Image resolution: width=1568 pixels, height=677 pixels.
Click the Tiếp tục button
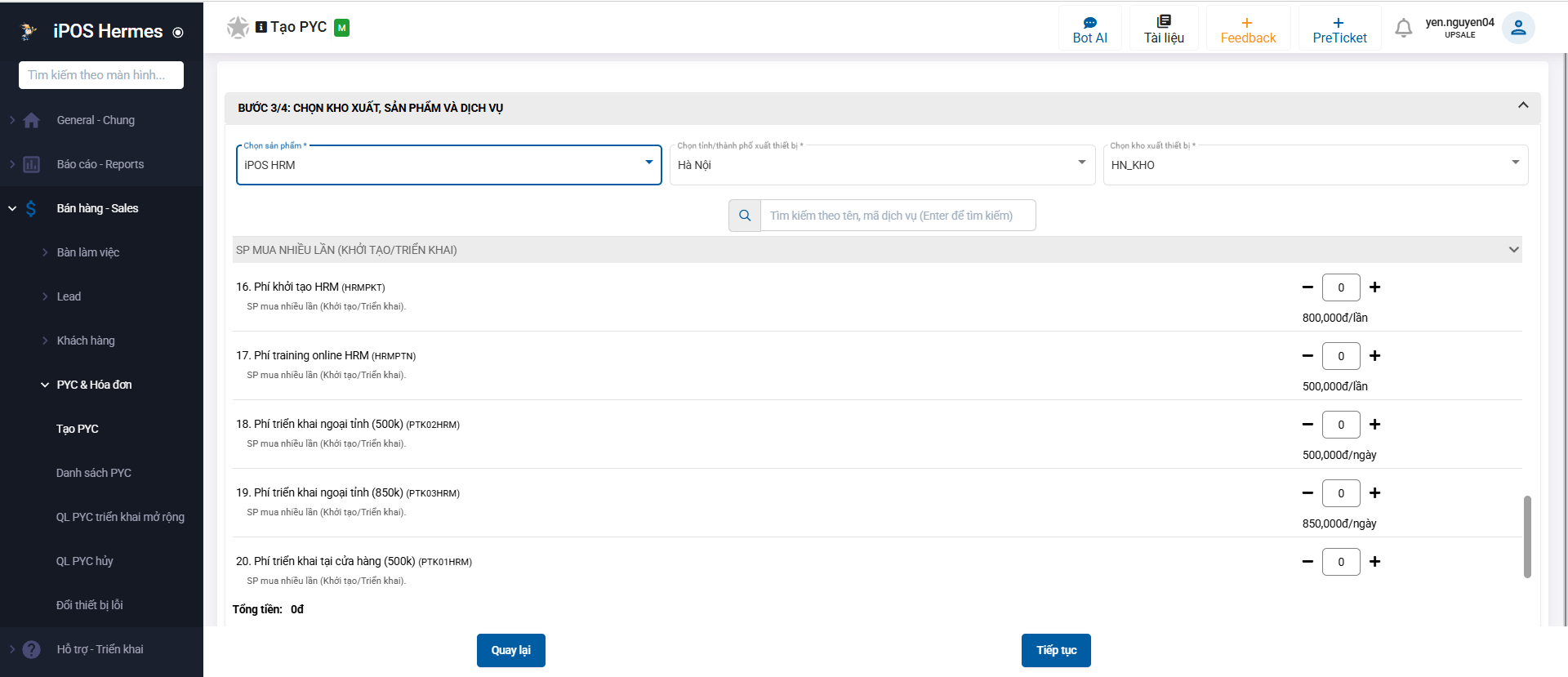point(1056,651)
